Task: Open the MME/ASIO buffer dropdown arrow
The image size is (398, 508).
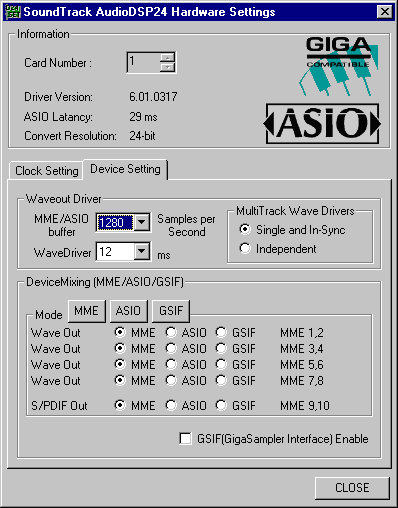Action: click(142, 222)
